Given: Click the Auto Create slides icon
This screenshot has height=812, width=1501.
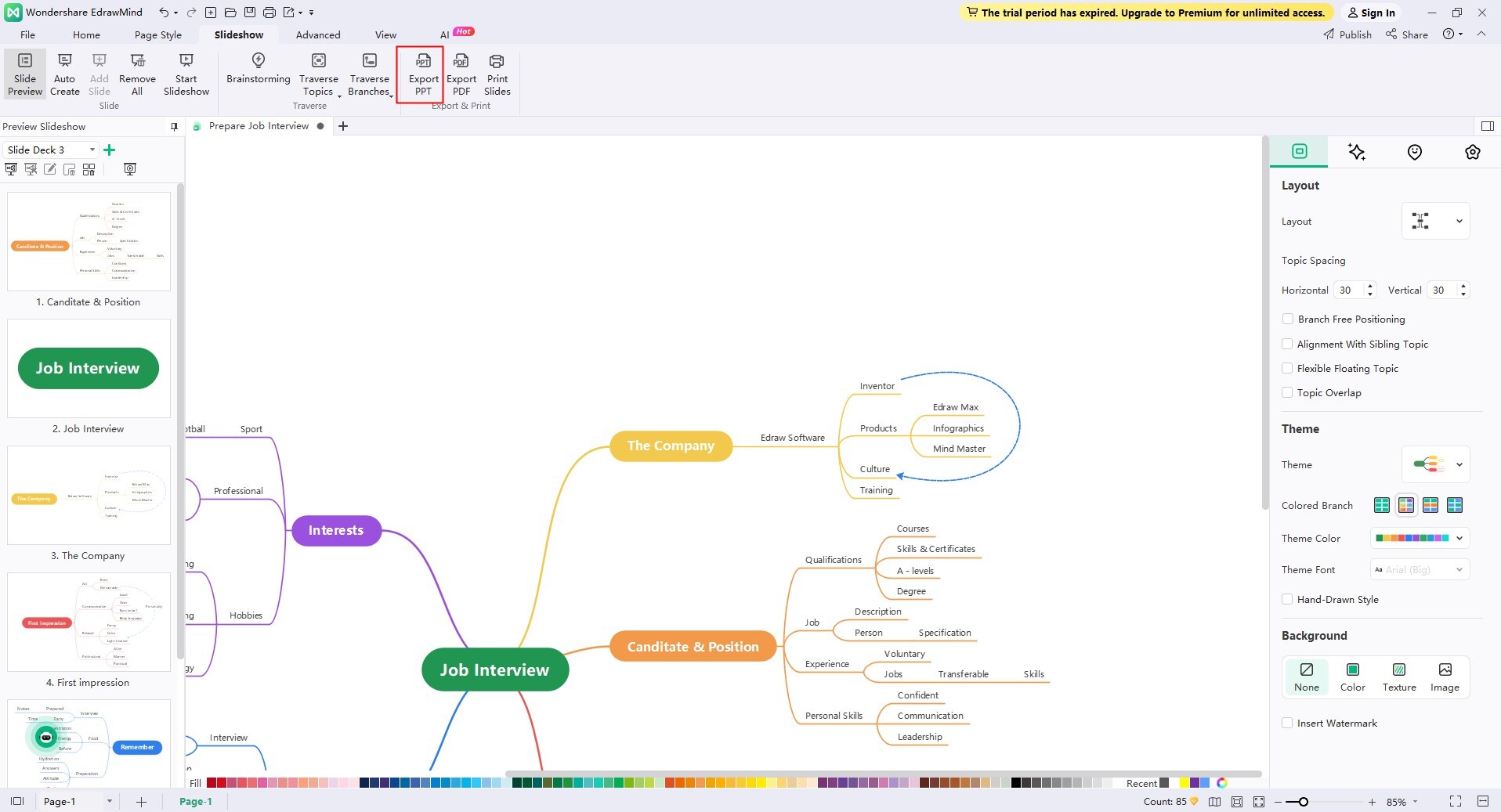Looking at the screenshot, I should (65, 60).
